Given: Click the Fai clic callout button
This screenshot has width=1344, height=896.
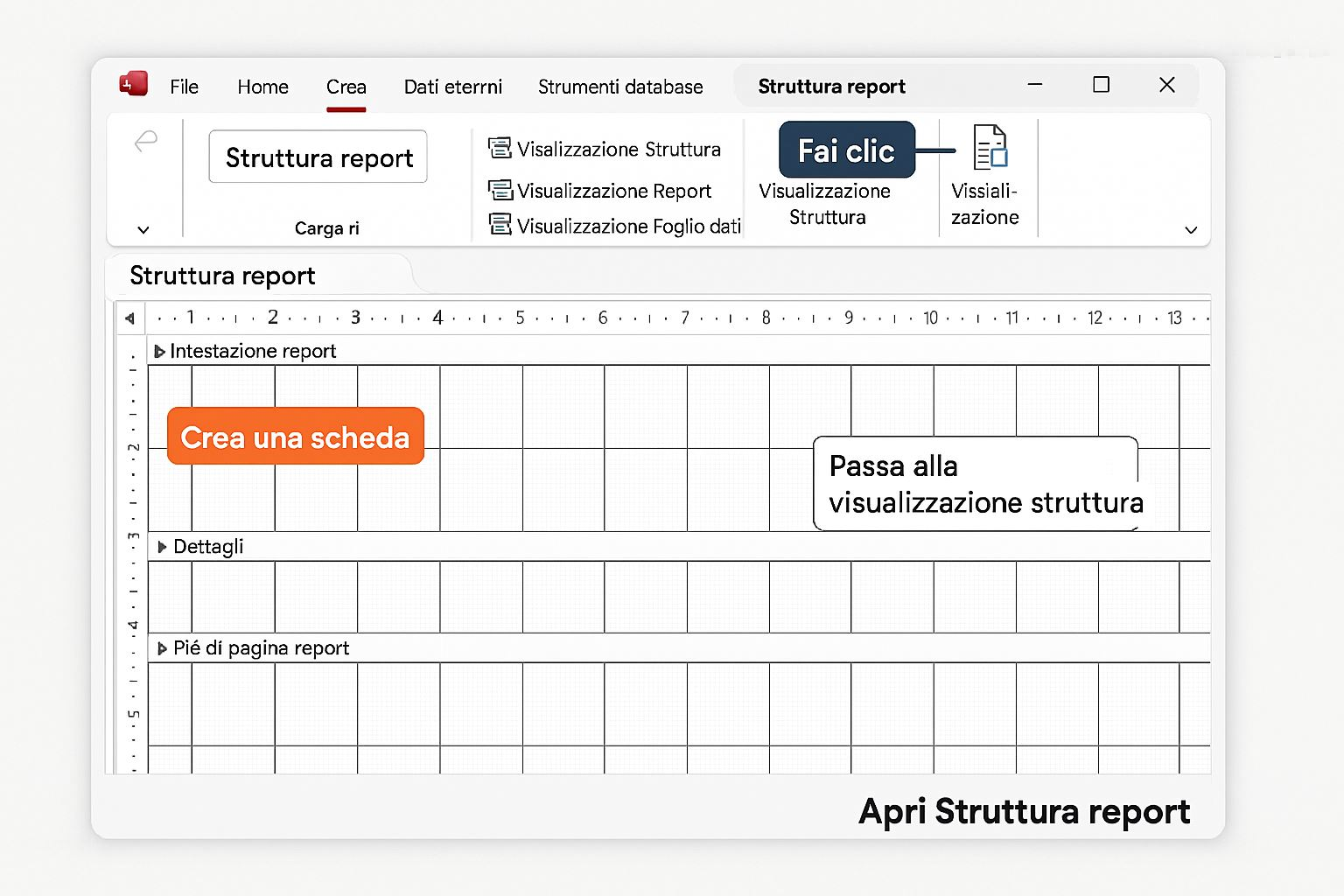Looking at the screenshot, I should click(846, 150).
